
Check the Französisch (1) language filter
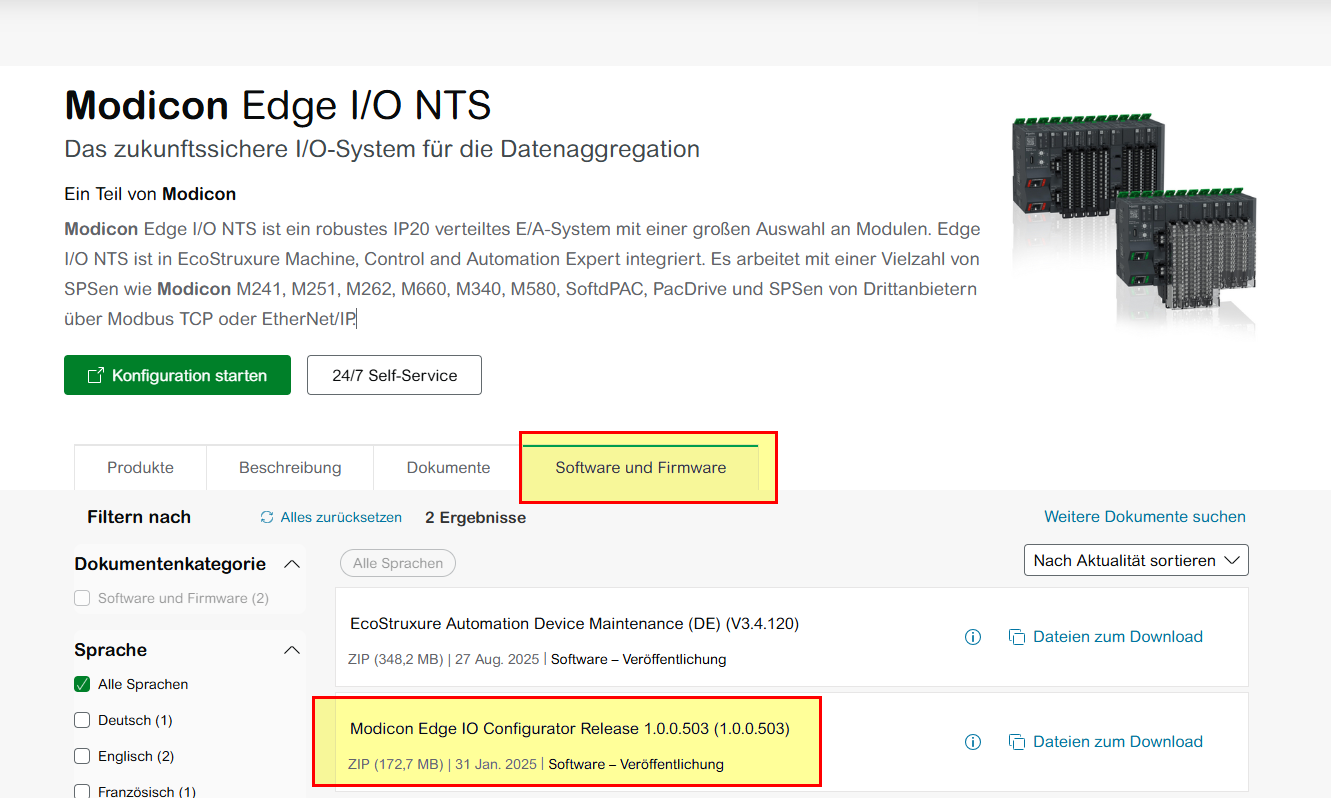[82, 792]
